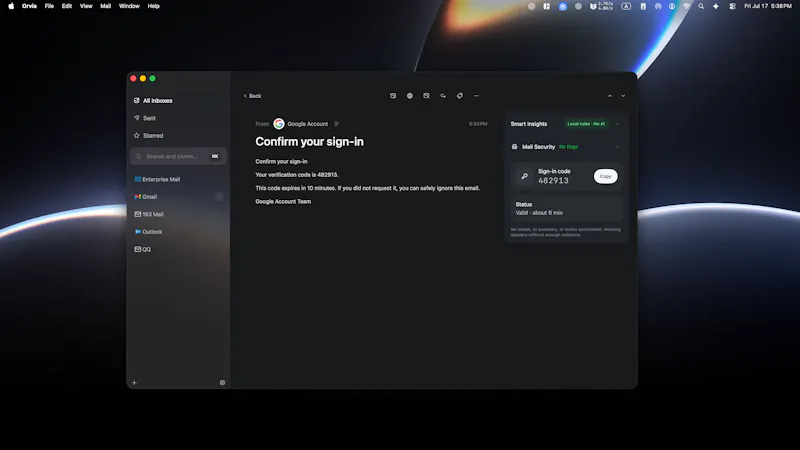
Task: Open the Sent folder
Action: tap(178, 118)
